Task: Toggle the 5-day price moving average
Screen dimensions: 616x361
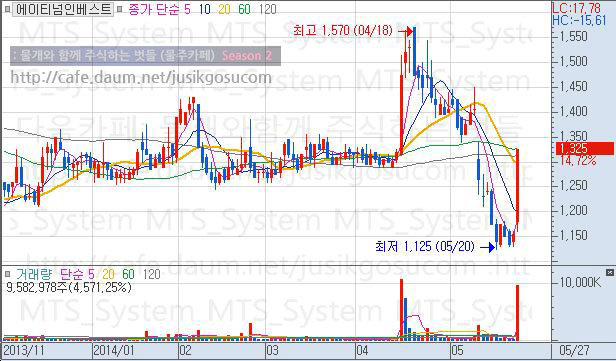Action: (x=187, y=9)
